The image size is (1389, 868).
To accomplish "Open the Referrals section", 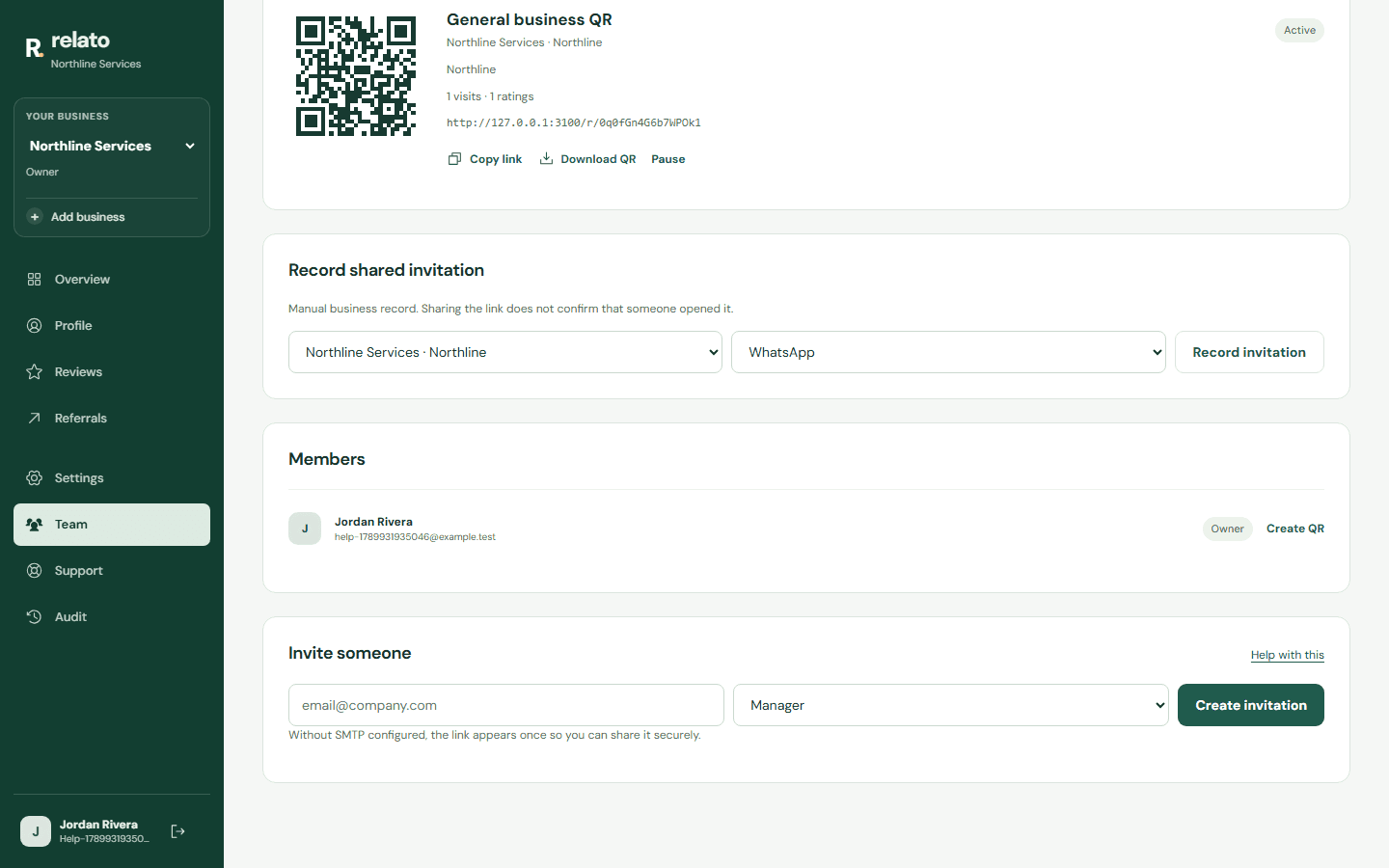I will point(112,419).
